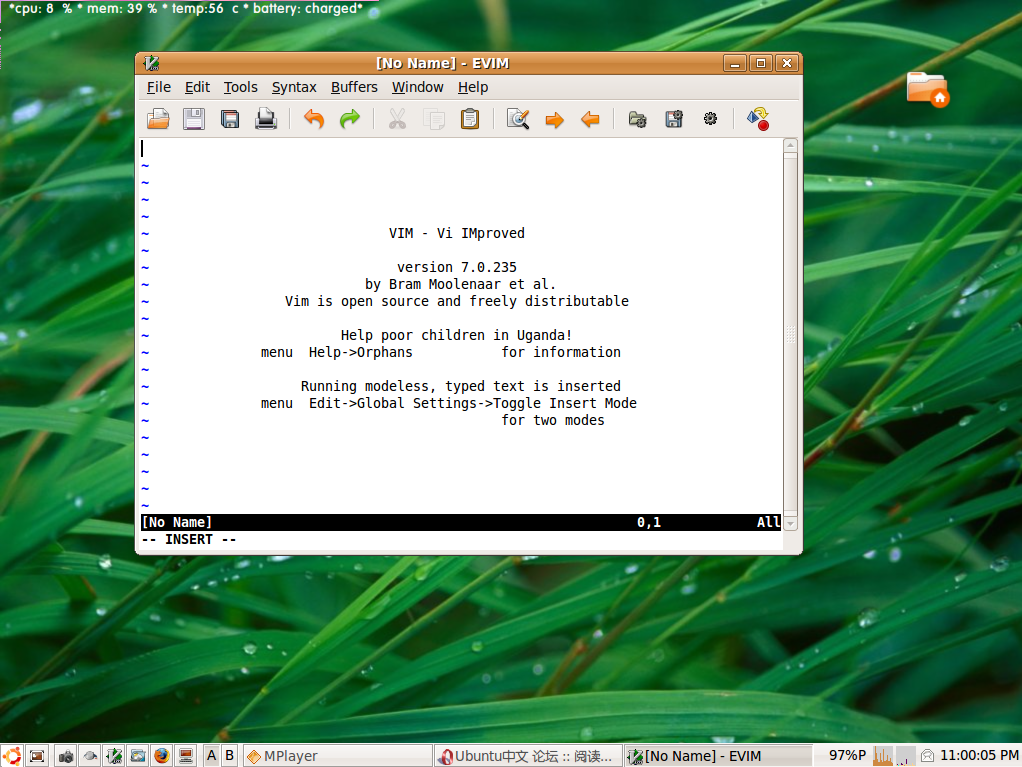Click the show desktop icon in taskbar

point(37,756)
